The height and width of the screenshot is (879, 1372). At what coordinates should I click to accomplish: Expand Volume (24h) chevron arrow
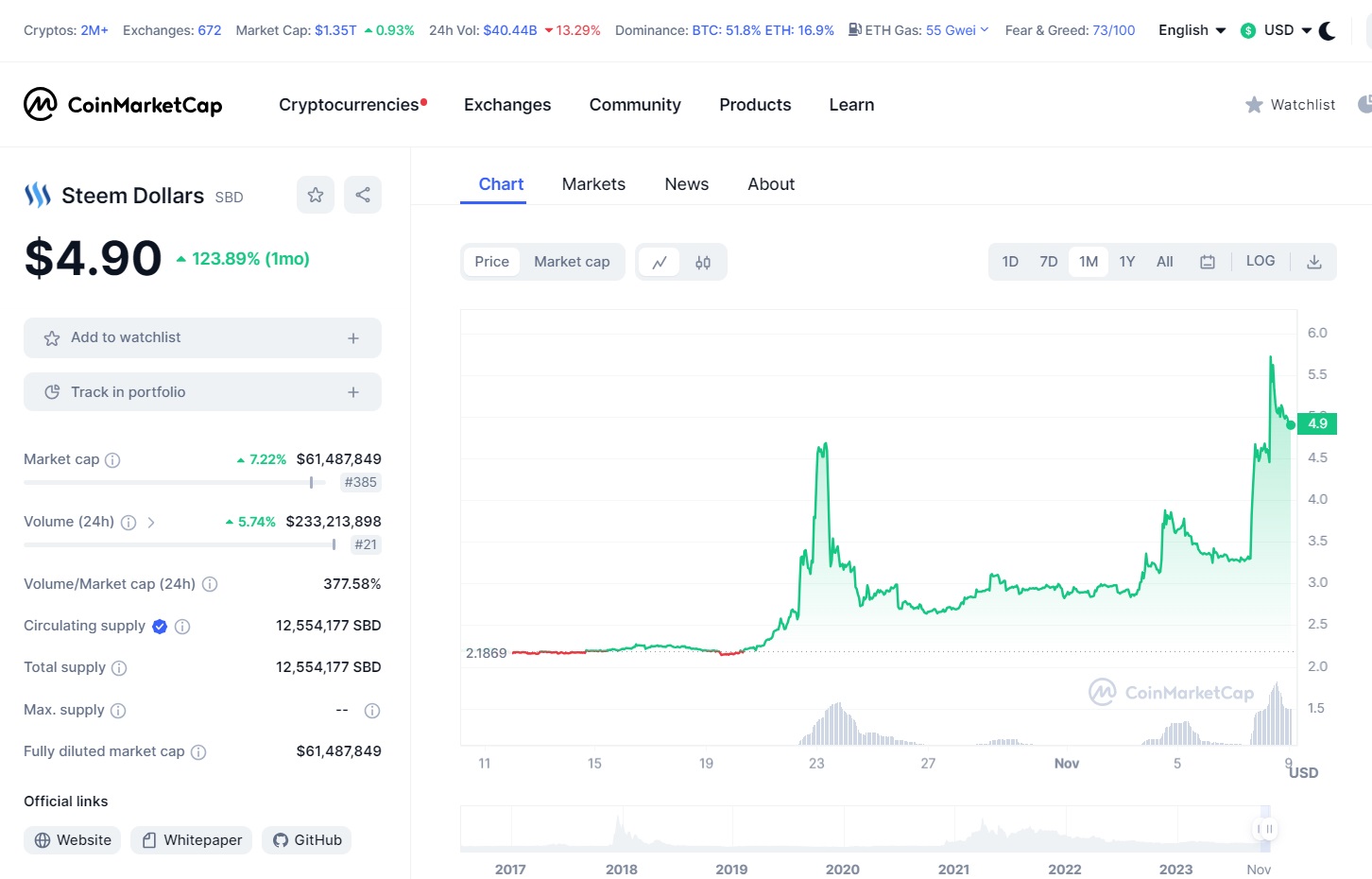click(x=151, y=523)
